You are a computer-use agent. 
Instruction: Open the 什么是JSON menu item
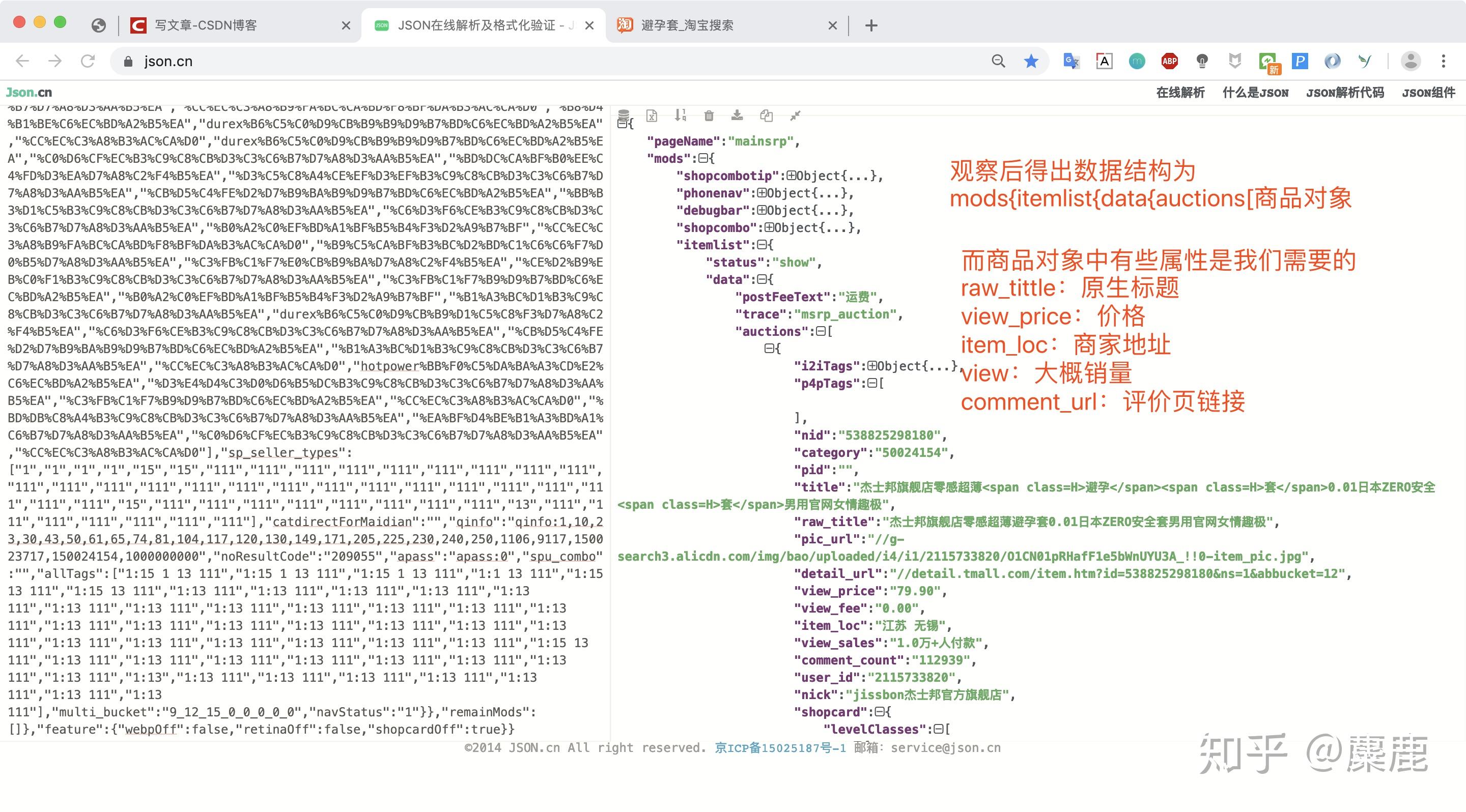pos(1255,93)
